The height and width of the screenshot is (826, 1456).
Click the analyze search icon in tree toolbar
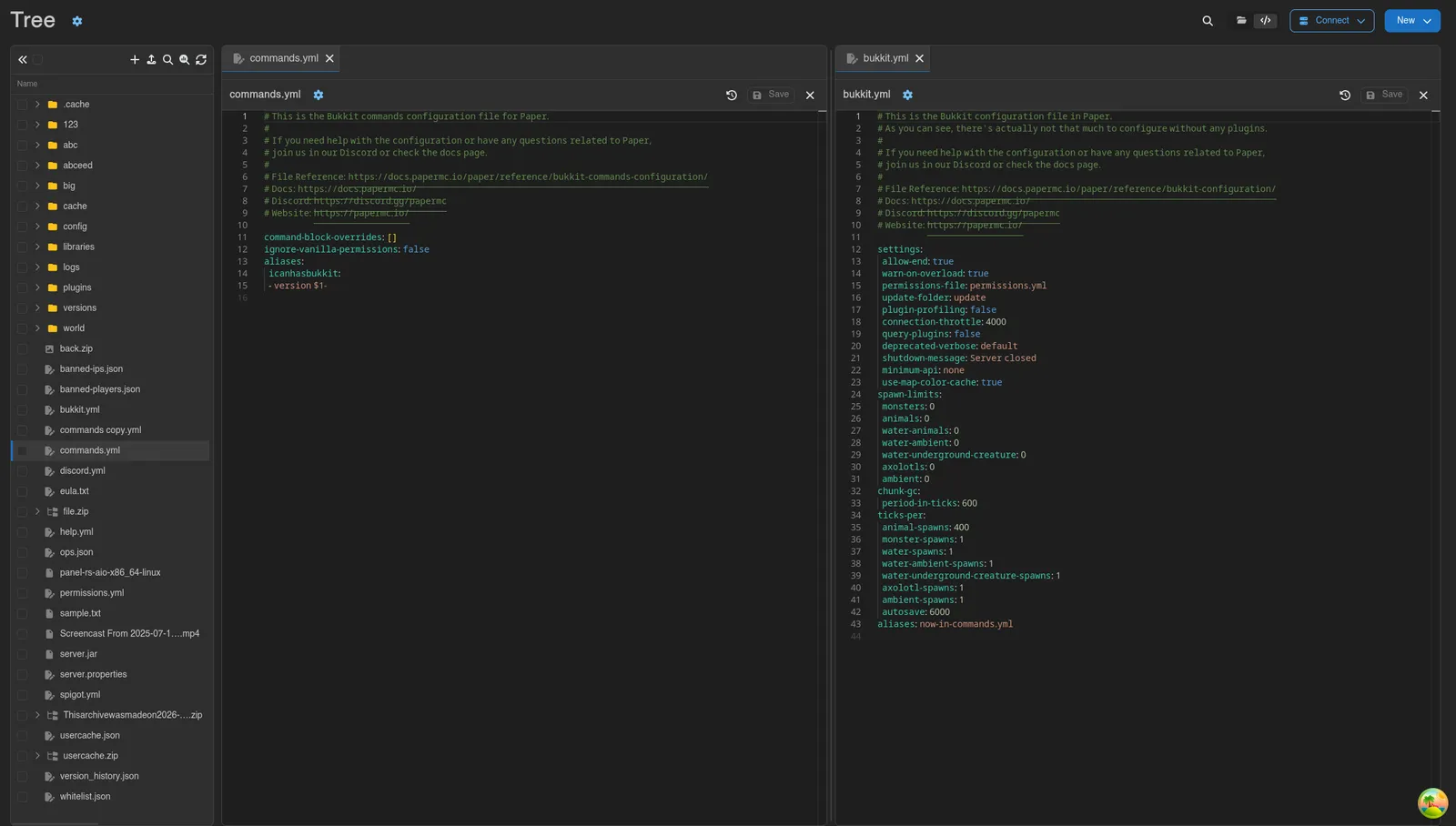pos(185,60)
